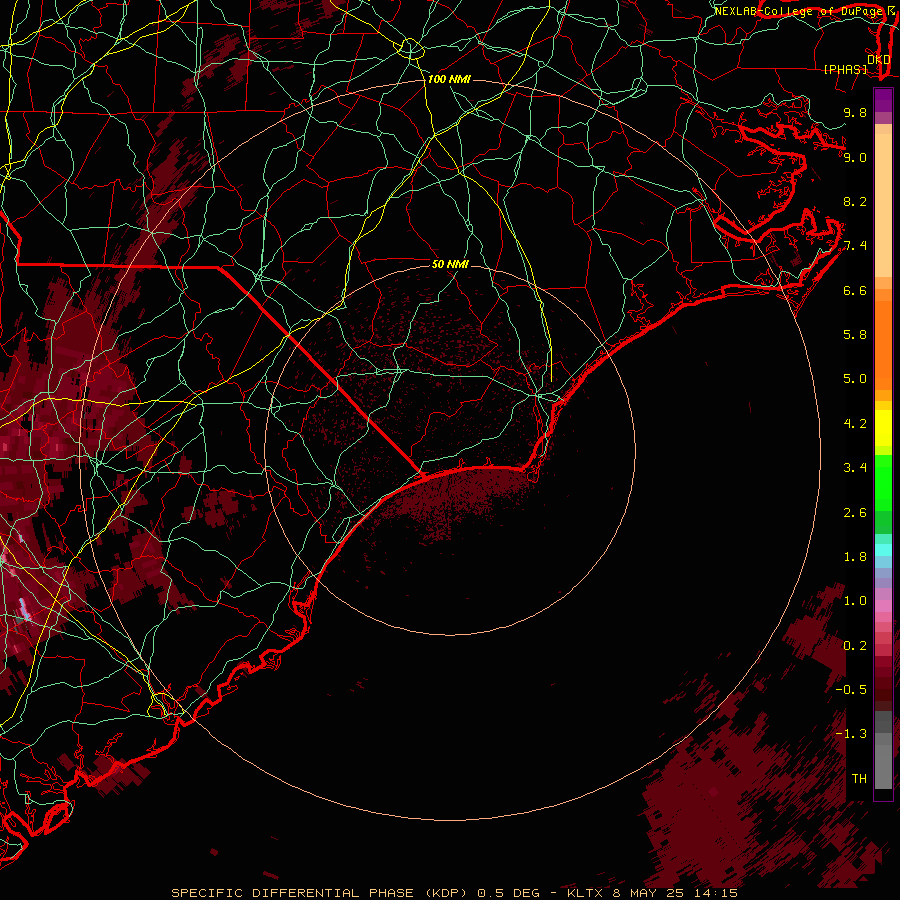Click the purple top segment of color scale
The width and height of the screenshot is (900, 900).
click(883, 100)
